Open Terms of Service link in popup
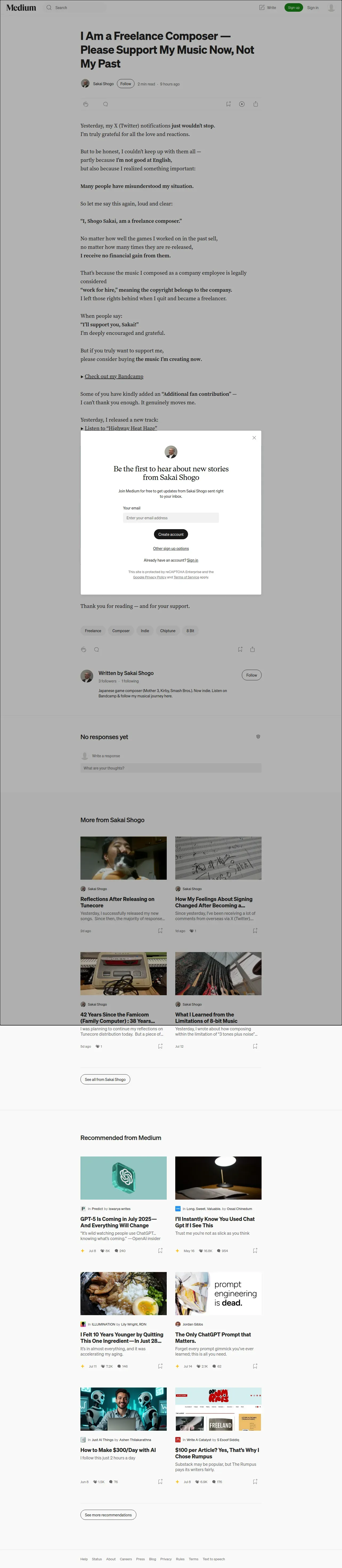 186,577
